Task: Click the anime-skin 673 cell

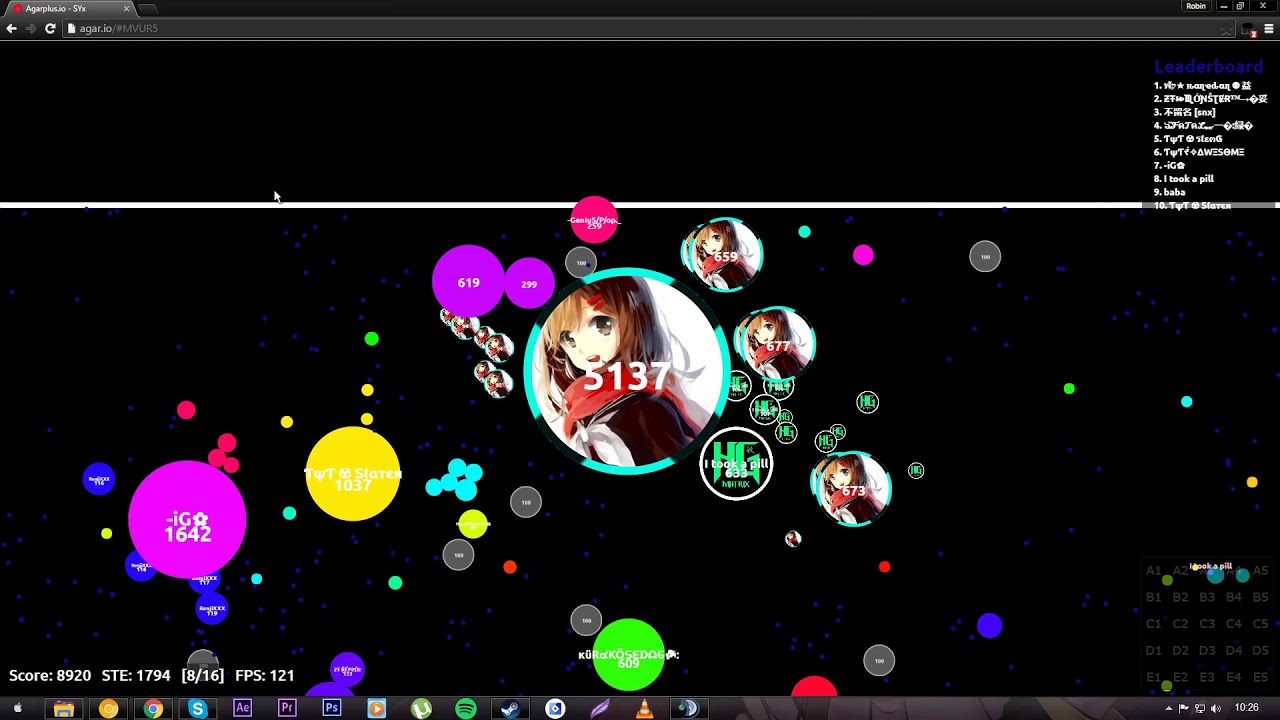Action: (x=851, y=489)
